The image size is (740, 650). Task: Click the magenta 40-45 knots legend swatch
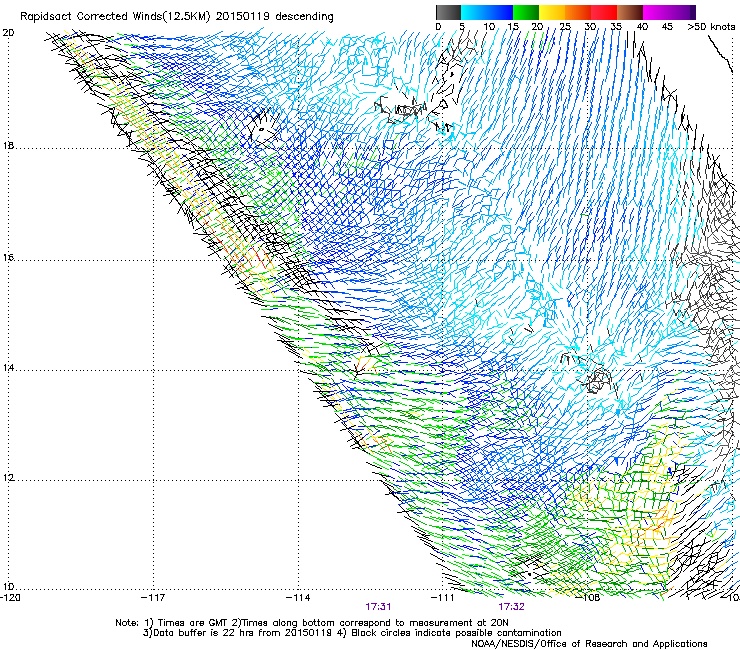(656, 12)
